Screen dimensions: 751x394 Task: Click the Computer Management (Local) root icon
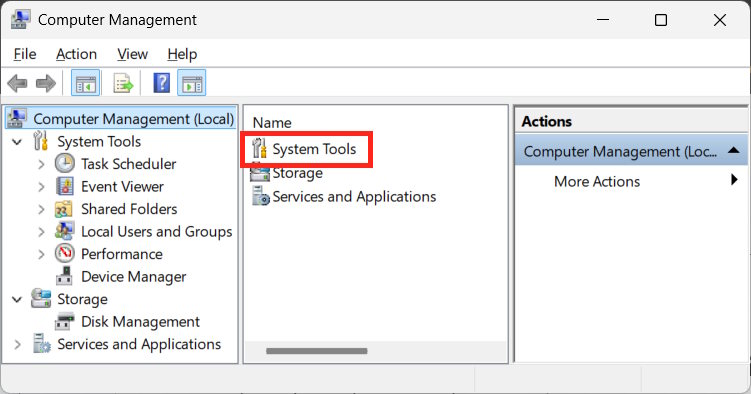tap(17, 118)
